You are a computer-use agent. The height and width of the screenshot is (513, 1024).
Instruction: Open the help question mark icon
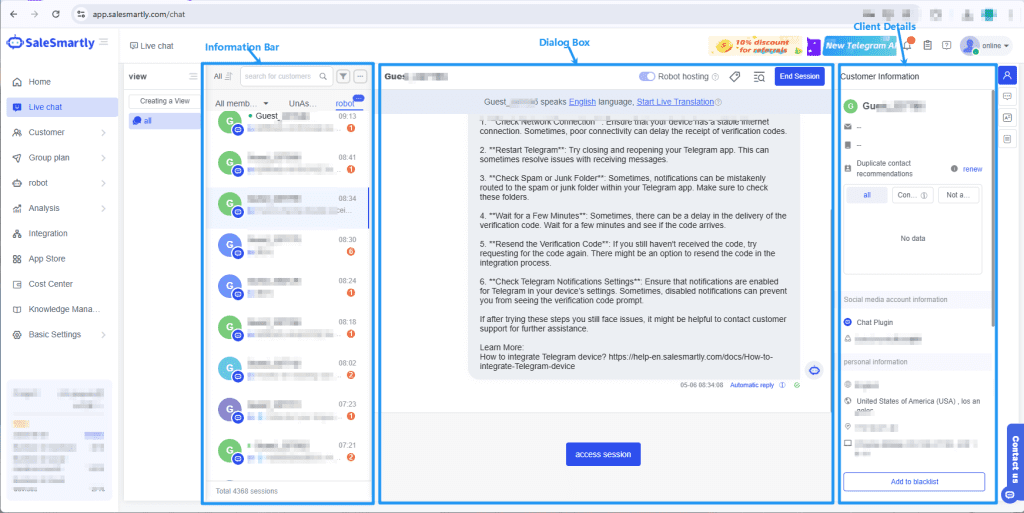point(946,46)
